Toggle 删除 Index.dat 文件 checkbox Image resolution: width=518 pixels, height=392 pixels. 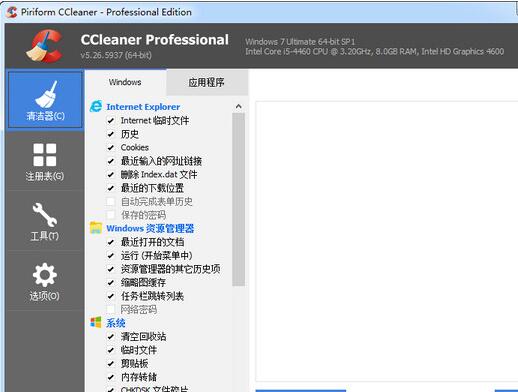coord(111,174)
